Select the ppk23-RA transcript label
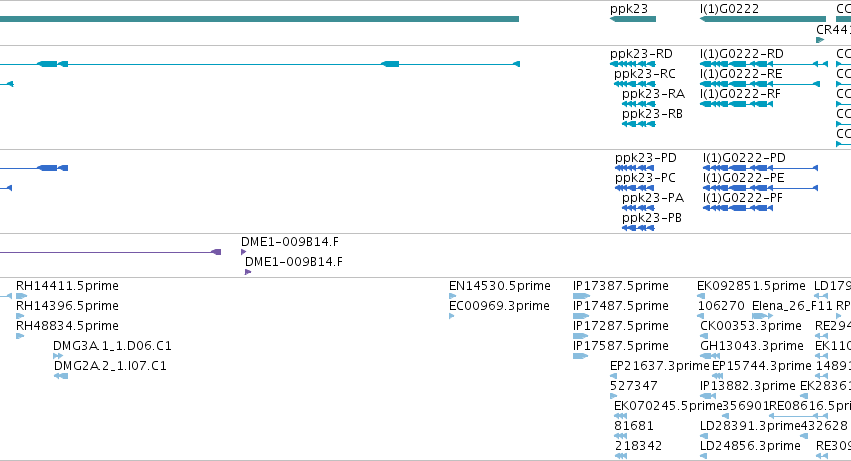The image size is (851, 461). 653,94
